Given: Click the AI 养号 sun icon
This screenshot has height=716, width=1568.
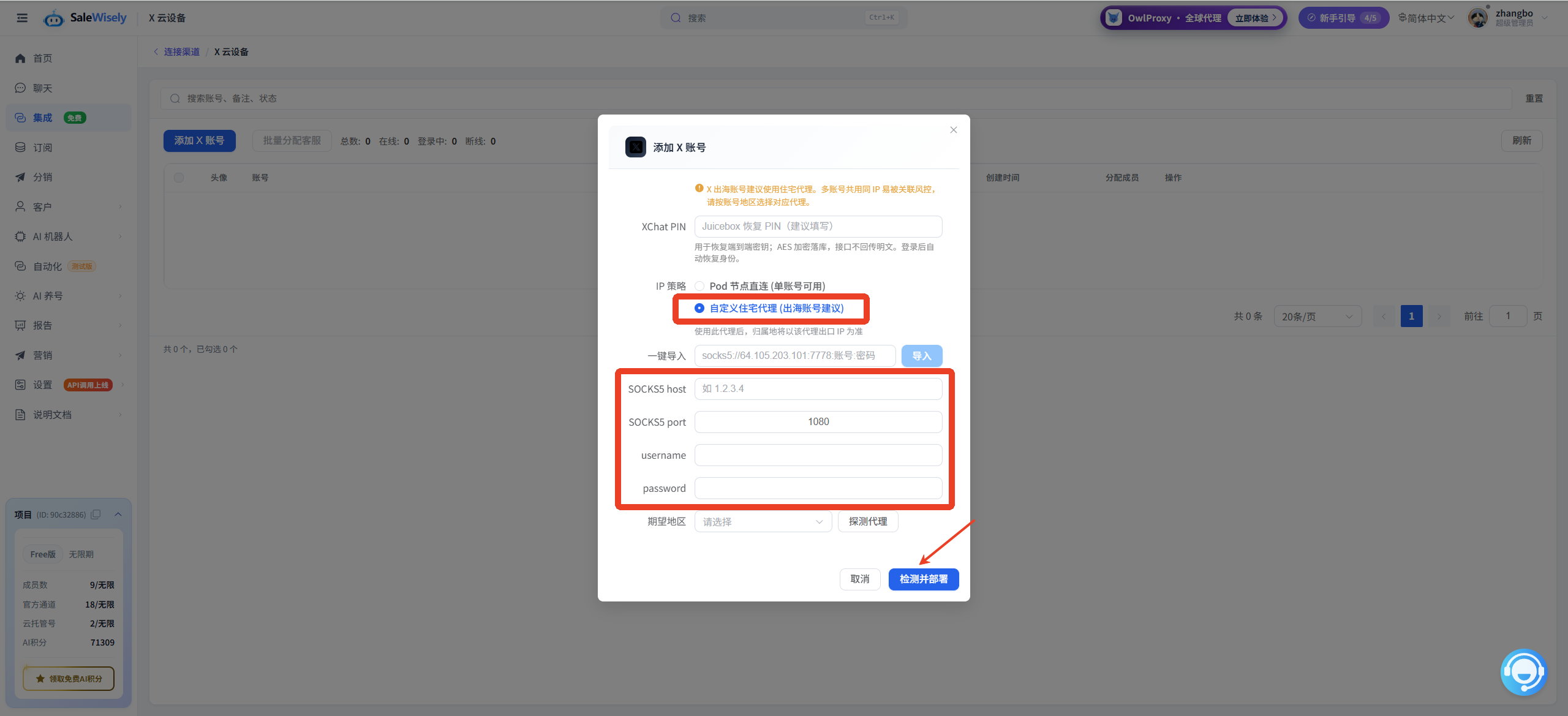Looking at the screenshot, I should (x=20, y=296).
